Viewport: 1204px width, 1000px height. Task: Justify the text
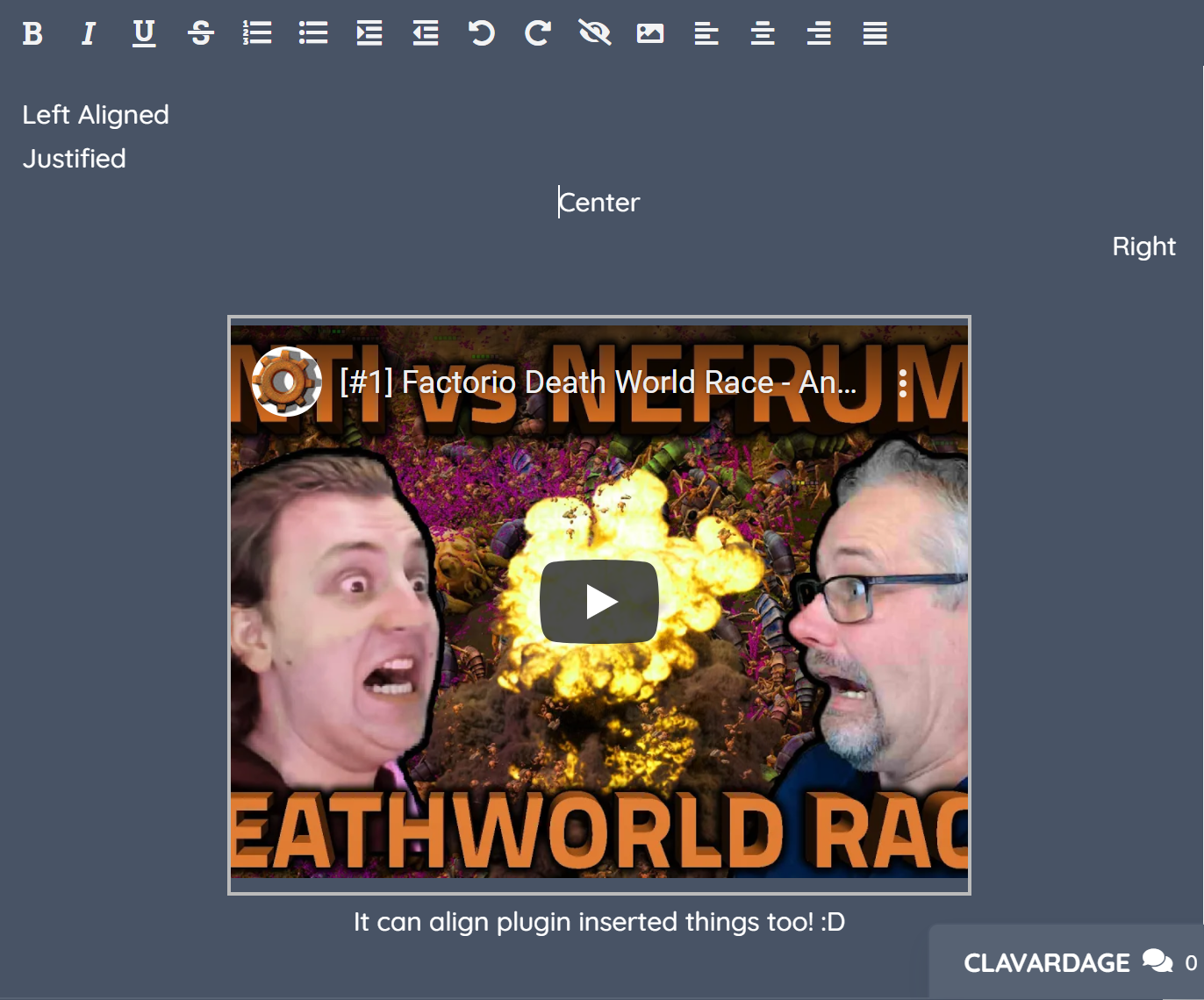875,33
